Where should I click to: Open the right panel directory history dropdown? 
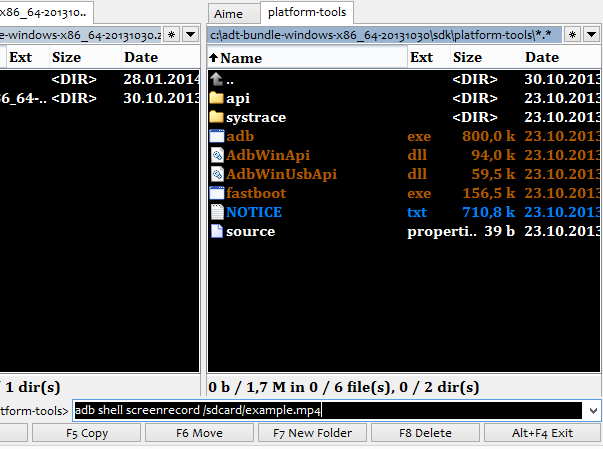(591, 35)
